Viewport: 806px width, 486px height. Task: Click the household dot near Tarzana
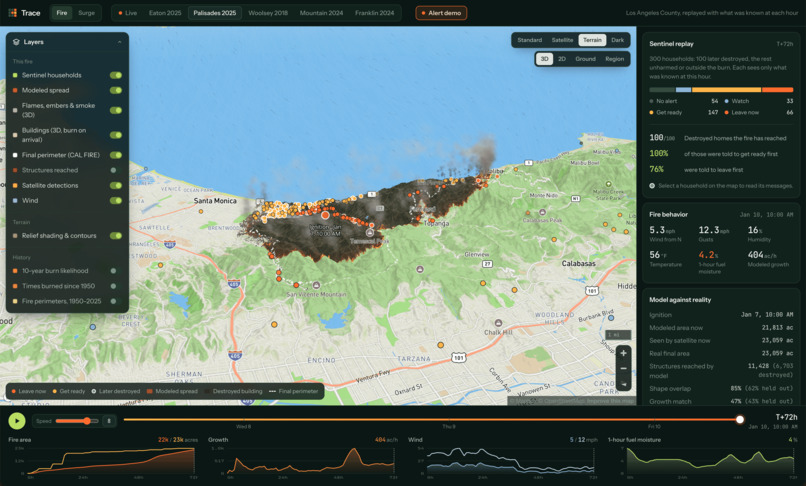pyautogui.click(x=441, y=345)
